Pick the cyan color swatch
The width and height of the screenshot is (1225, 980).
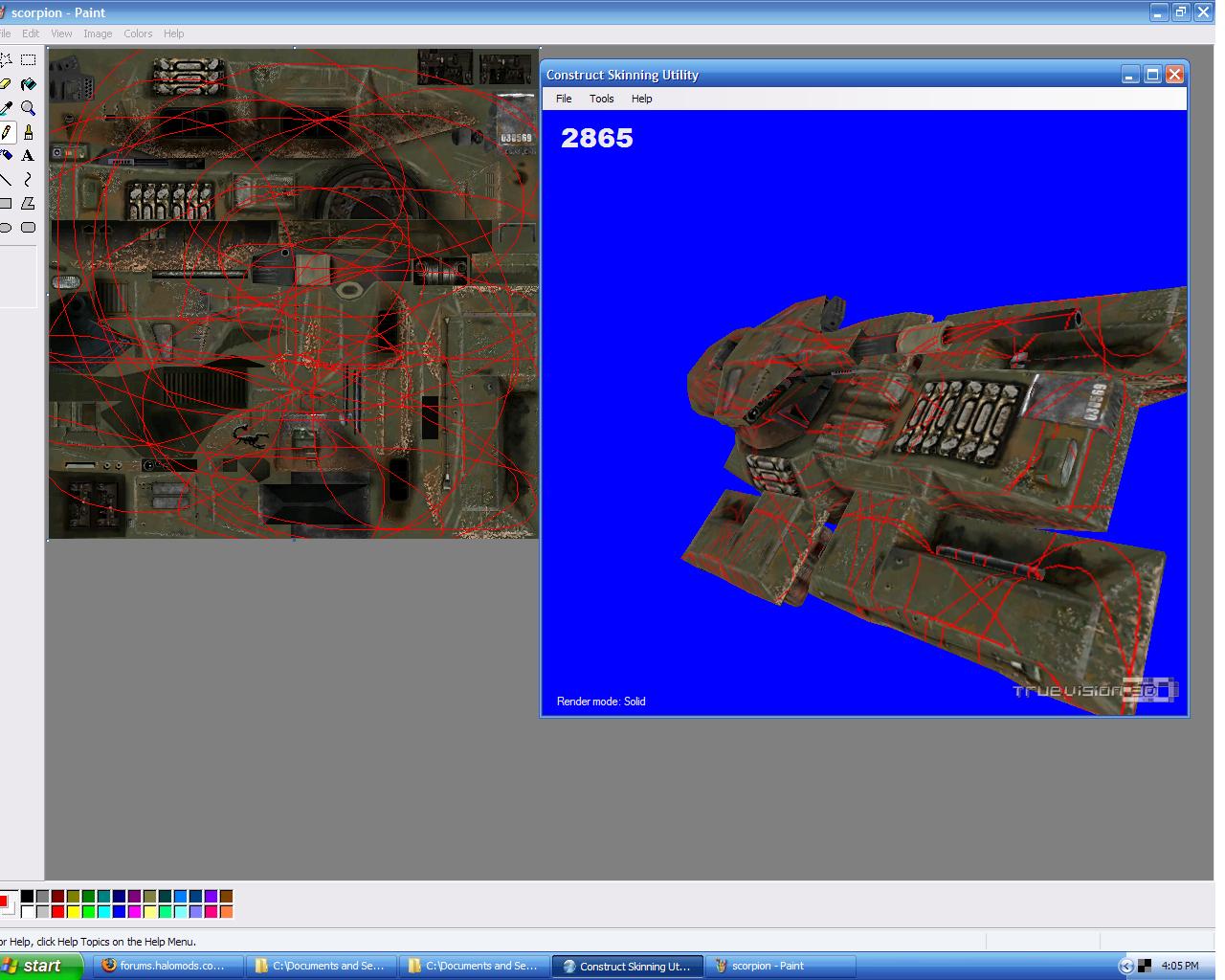(x=103, y=912)
